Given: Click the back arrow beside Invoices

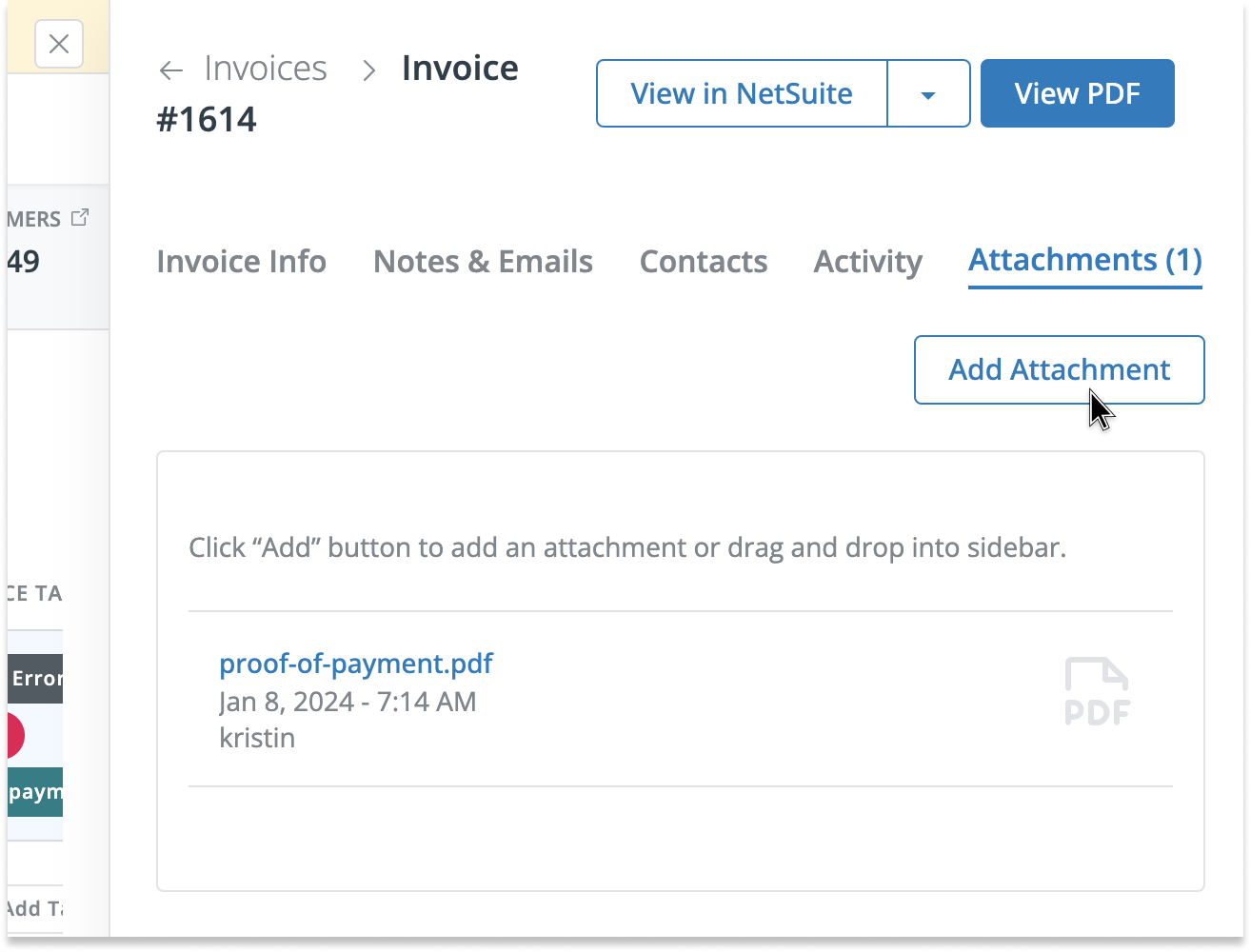Looking at the screenshot, I should click(170, 70).
